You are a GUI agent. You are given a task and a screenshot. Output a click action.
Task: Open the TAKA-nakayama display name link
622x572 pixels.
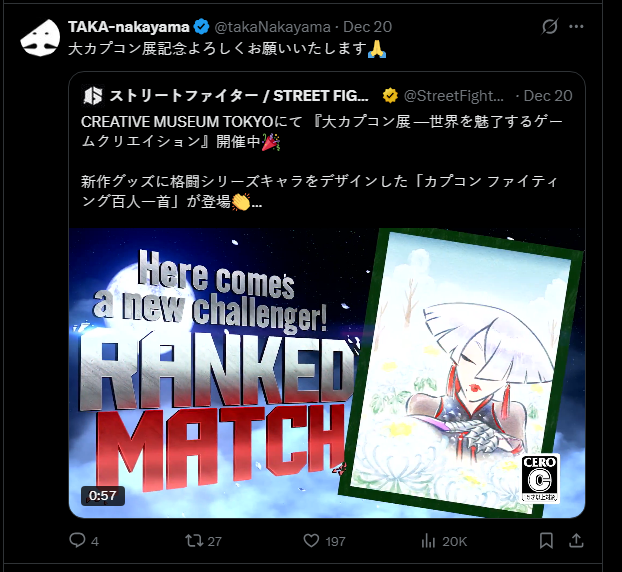tap(129, 27)
